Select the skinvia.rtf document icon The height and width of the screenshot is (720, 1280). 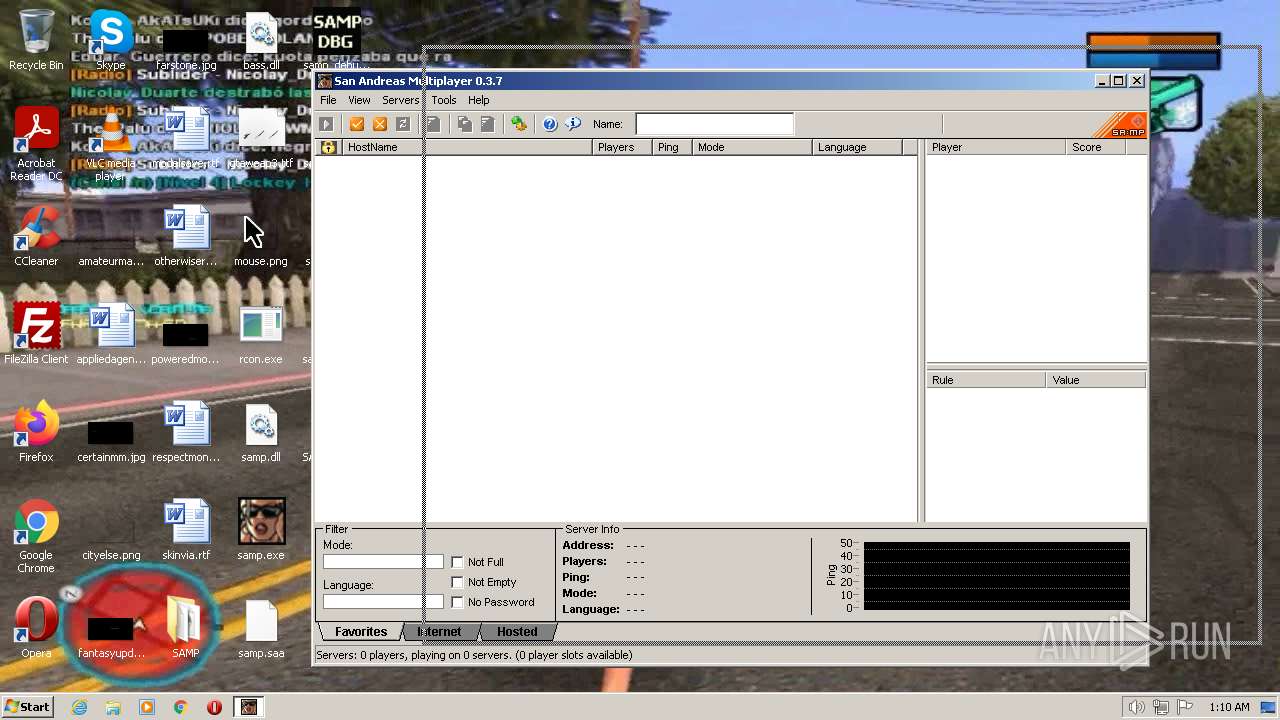(x=186, y=531)
